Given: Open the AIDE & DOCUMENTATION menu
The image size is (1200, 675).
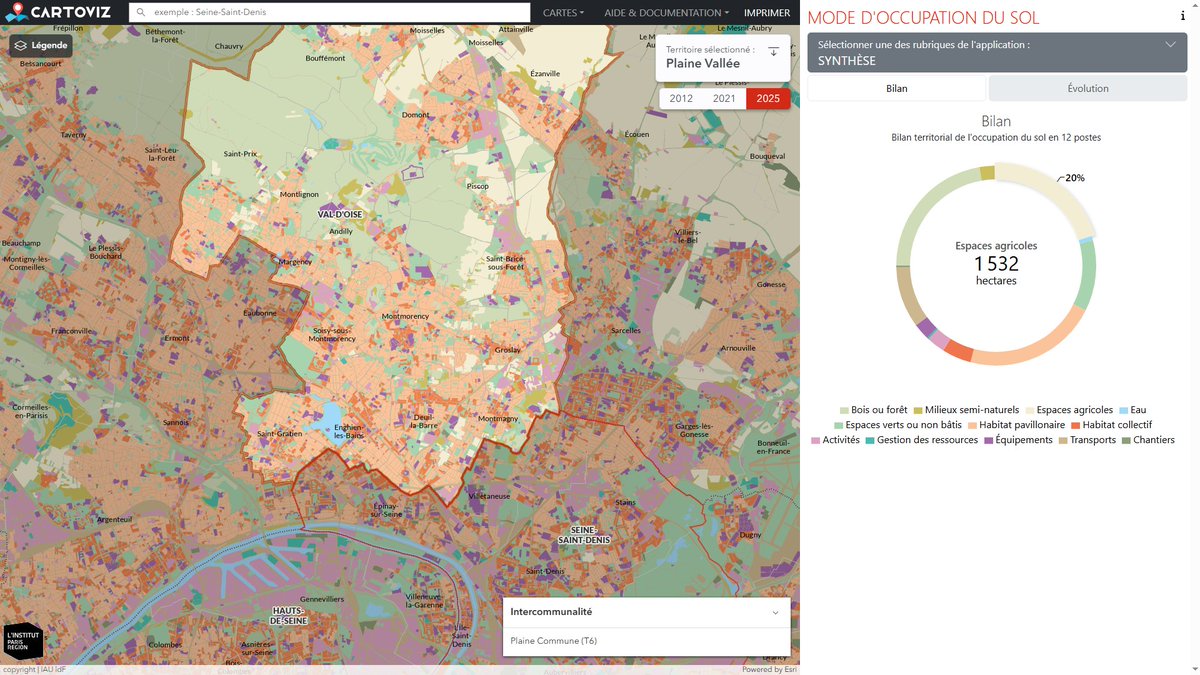Looking at the screenshot, I should coord(666,13).
